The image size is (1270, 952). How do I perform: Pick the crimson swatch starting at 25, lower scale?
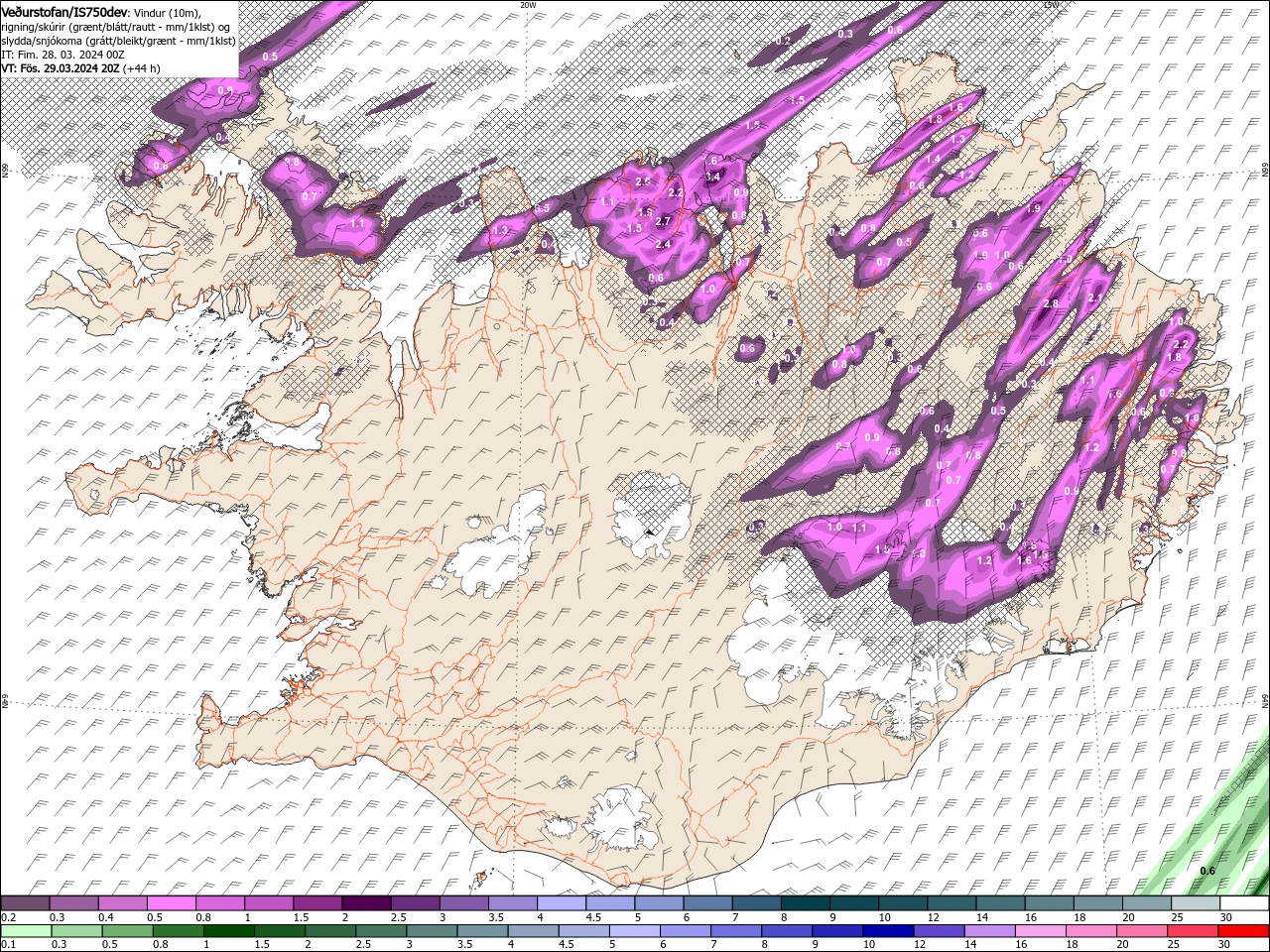[1191, 930]
